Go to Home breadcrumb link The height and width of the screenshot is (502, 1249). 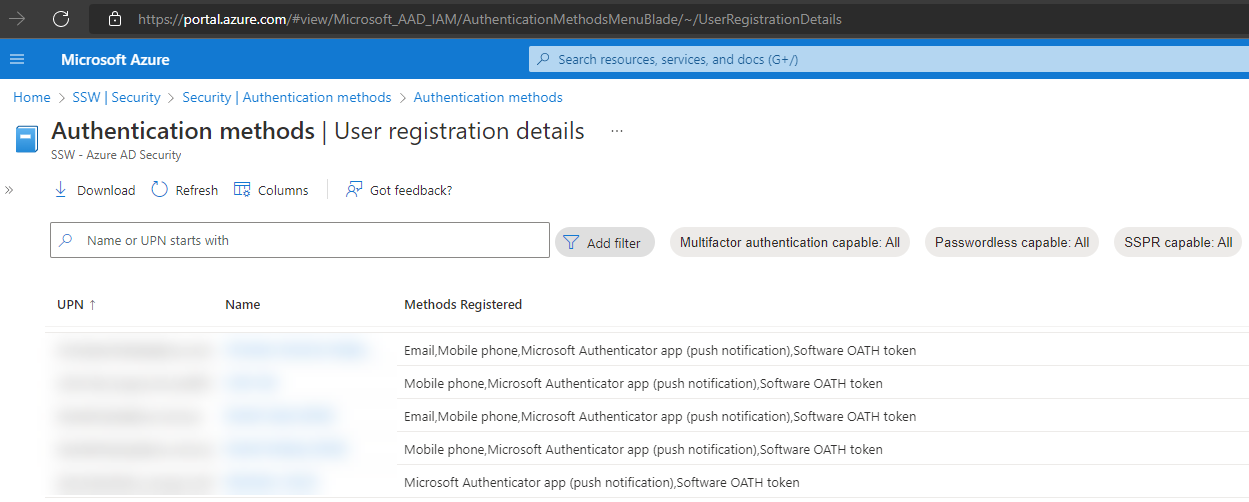32,97
